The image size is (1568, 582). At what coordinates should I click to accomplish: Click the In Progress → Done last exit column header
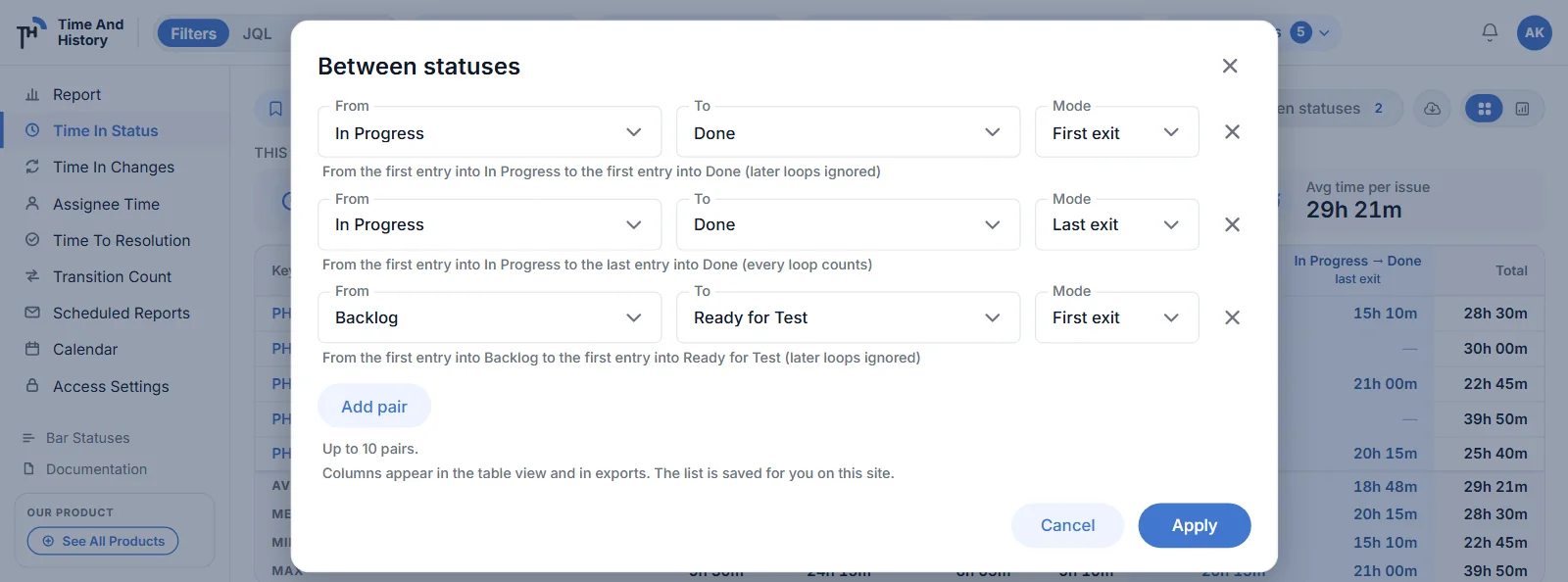pos(1357,269)
